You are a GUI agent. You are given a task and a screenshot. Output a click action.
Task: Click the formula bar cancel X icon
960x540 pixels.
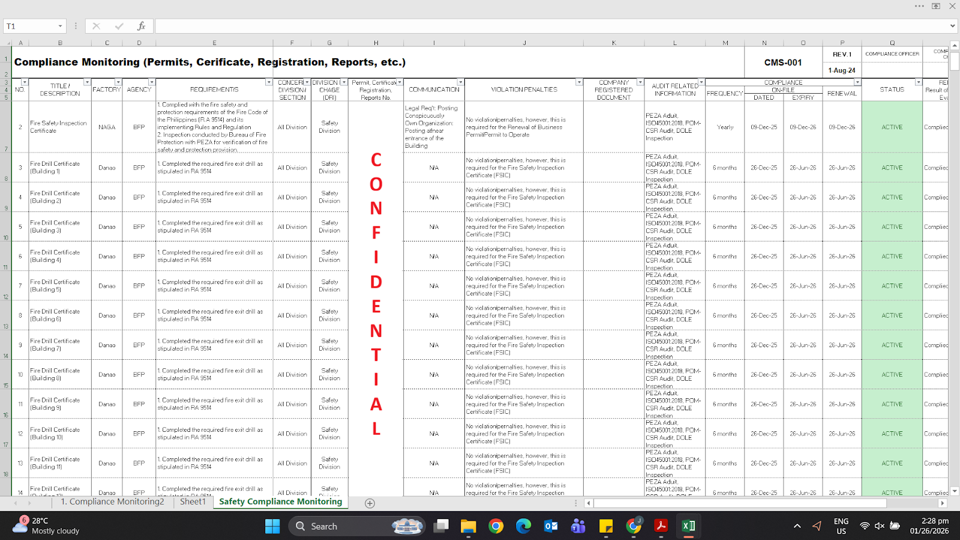[96, 26]
